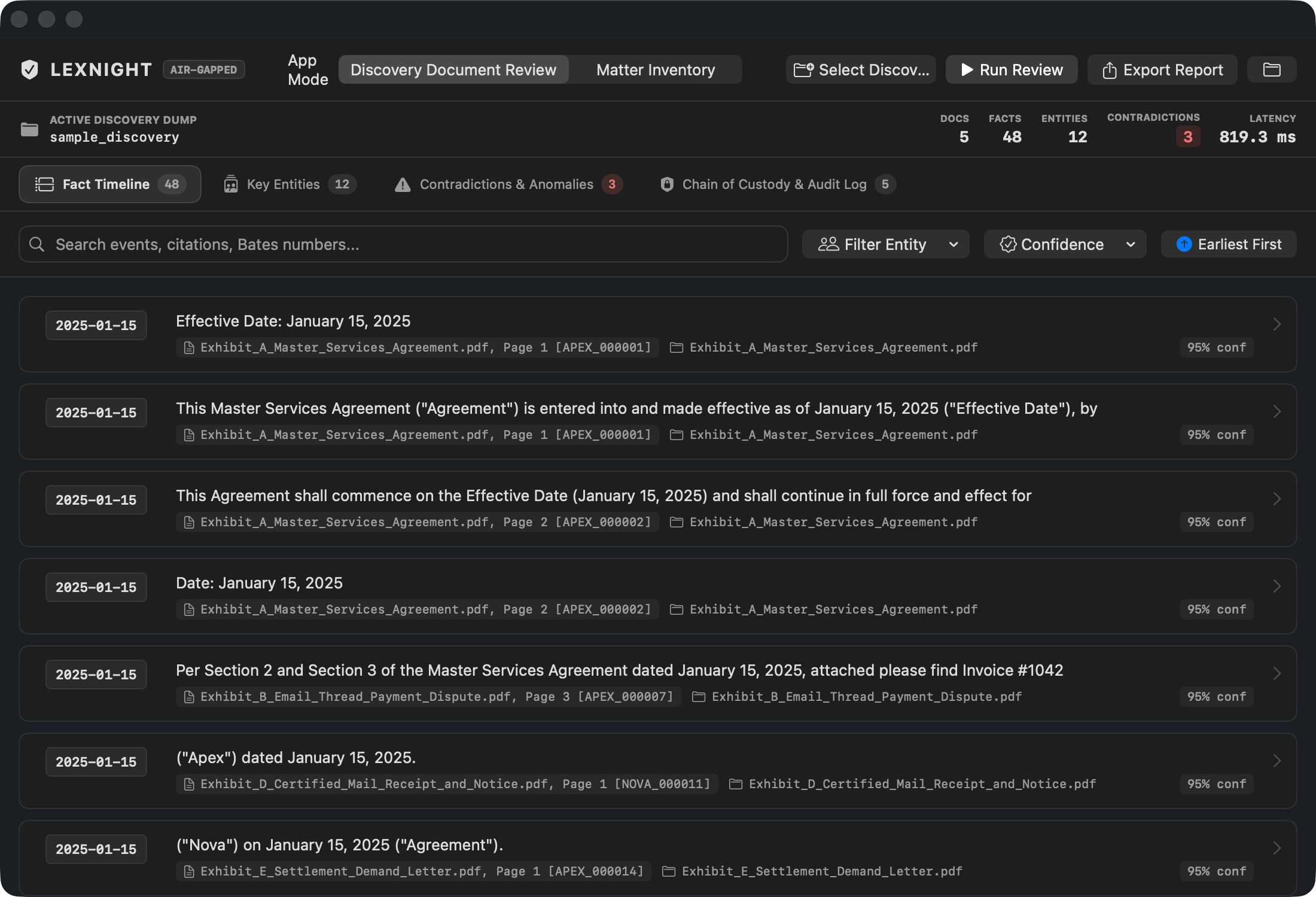This screenshot has height=897, width=1316.
Task: Click the Key Entities building icon
Action: pos(231,184)
